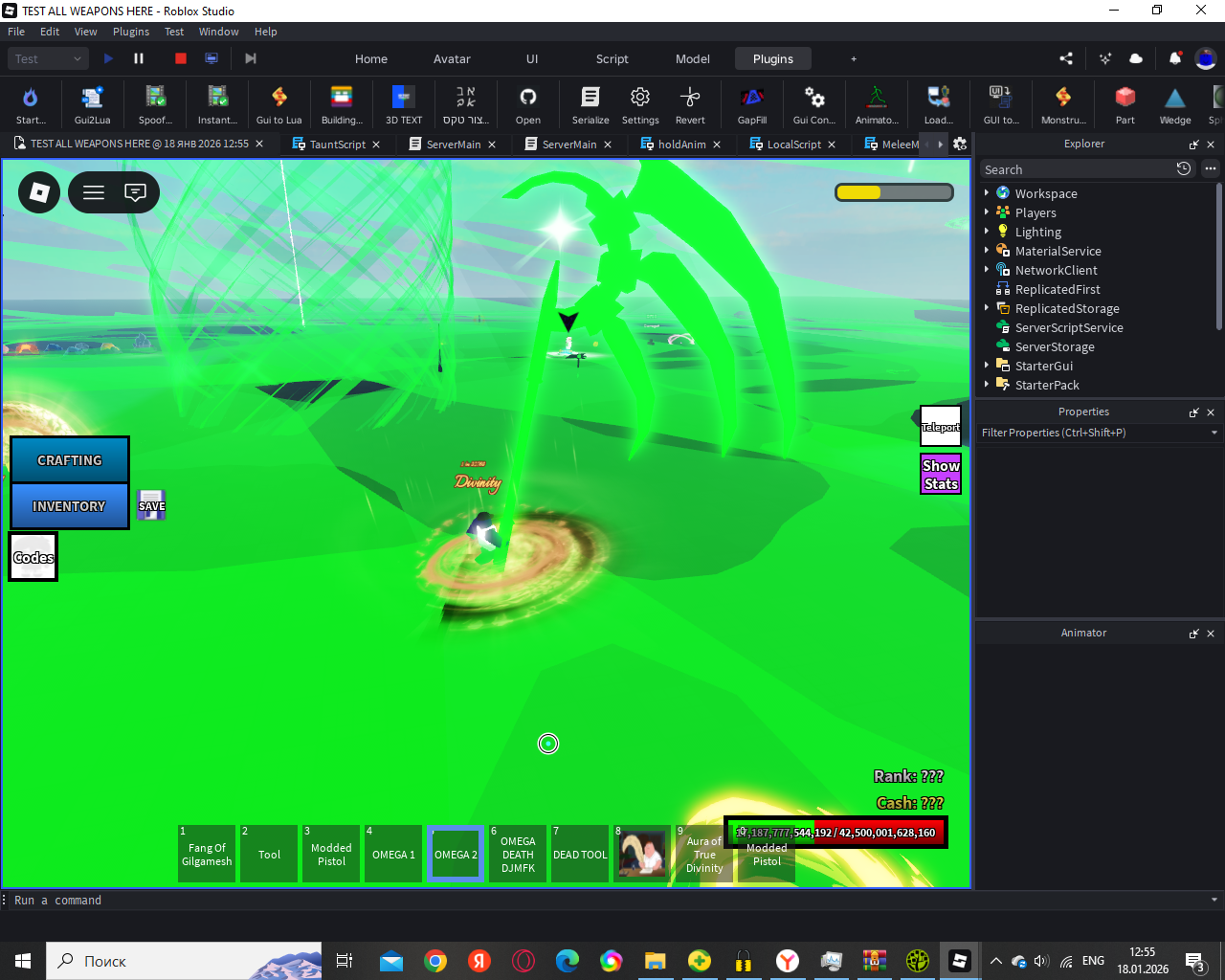Equip Fang Of Gilgamesh hotbar slot
The image size is (1225, 980).
click(207, 854)
